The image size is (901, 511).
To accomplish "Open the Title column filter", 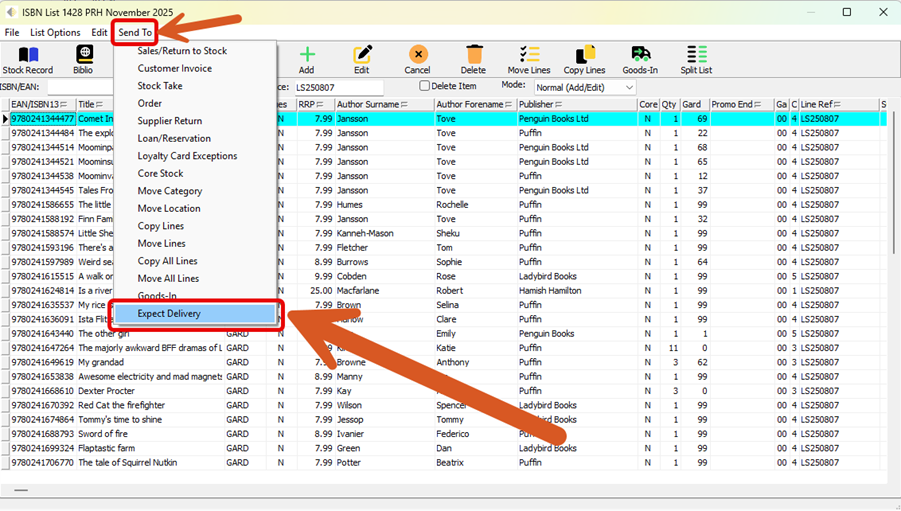I will pyautogui.click(x=99, y=105).
